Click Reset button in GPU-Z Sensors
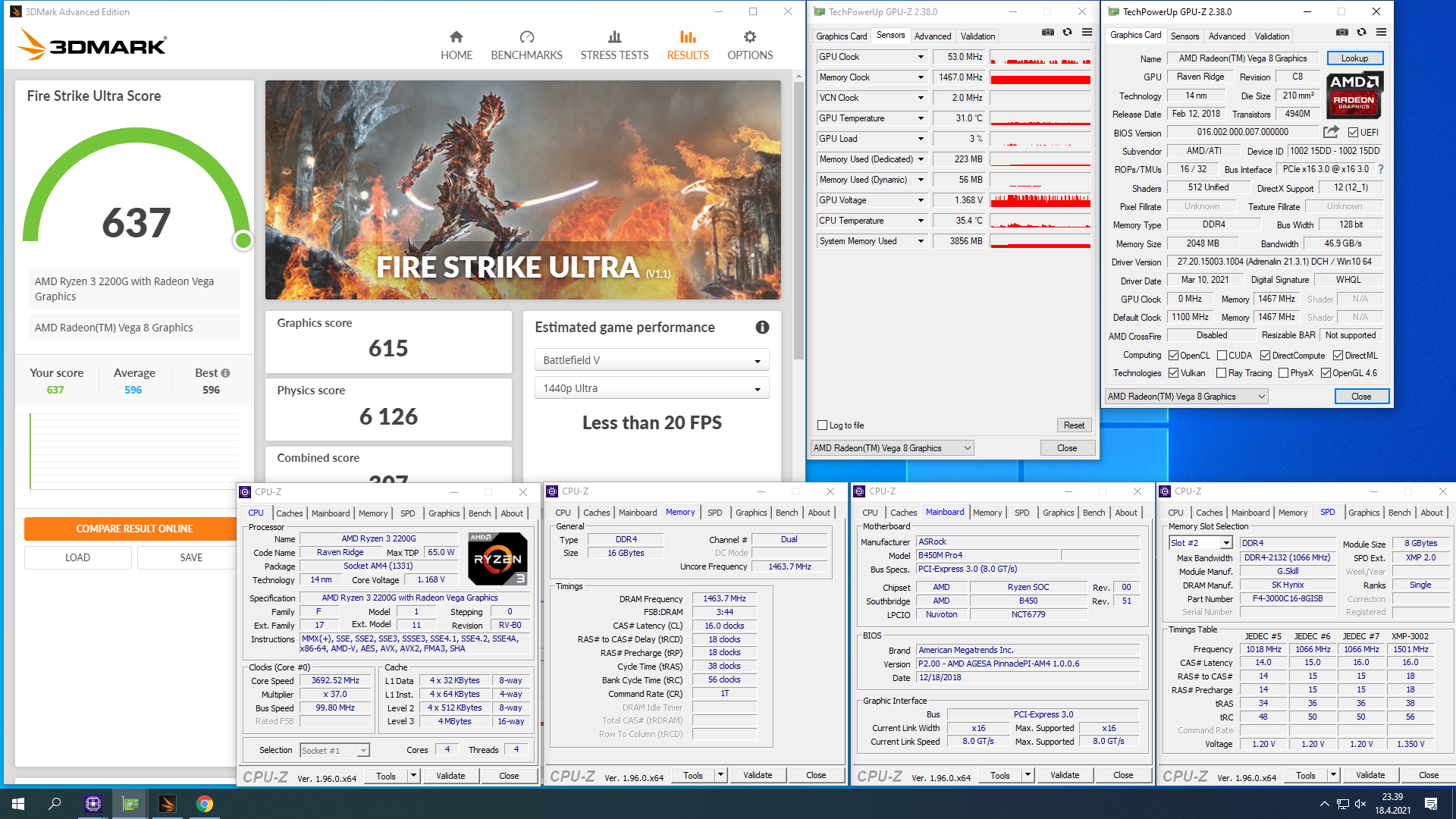 (x=1074, y=425)
